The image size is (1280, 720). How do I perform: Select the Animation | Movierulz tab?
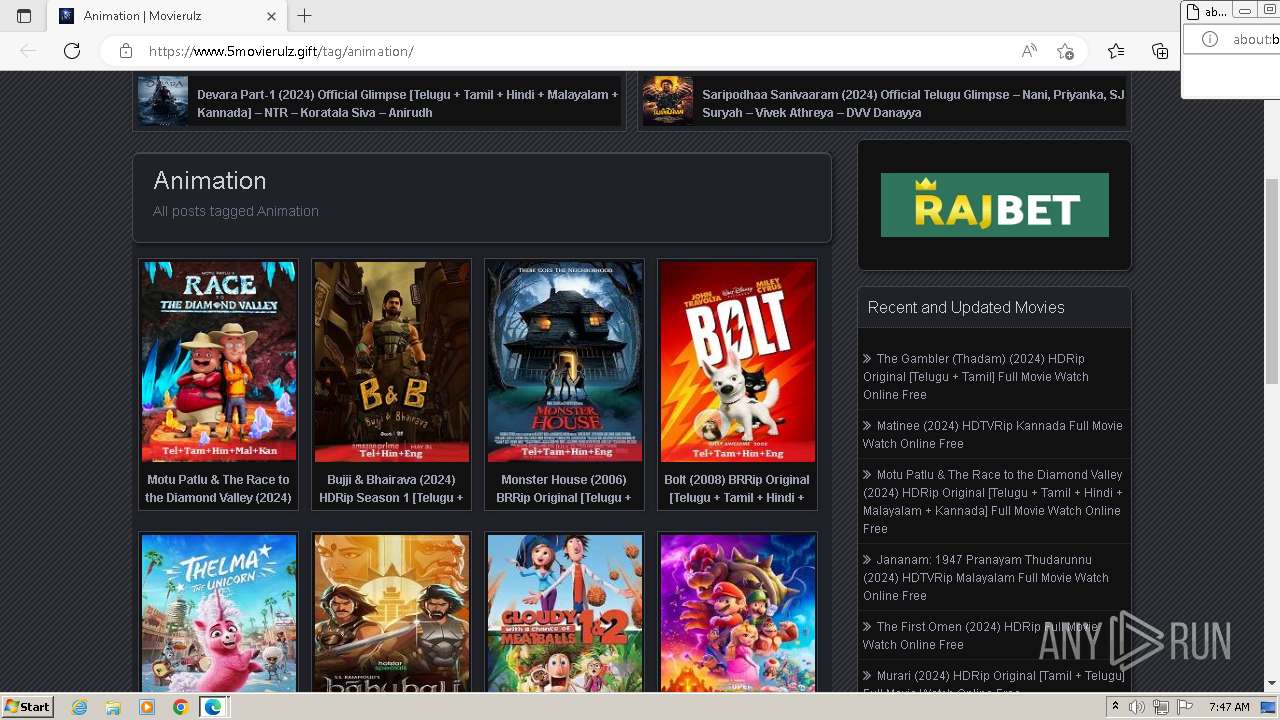(x=165, y=16)
